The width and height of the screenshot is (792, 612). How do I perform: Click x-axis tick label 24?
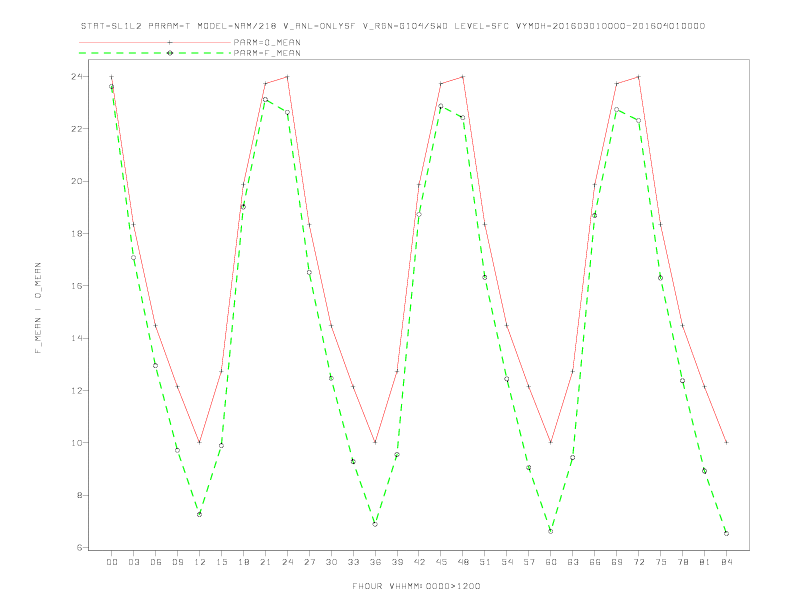click(x=287, y=562)
